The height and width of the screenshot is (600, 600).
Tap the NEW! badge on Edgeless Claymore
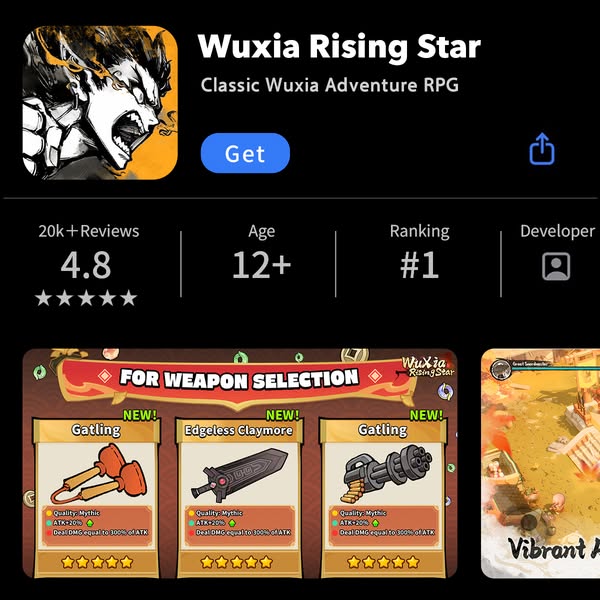[282, 415]
